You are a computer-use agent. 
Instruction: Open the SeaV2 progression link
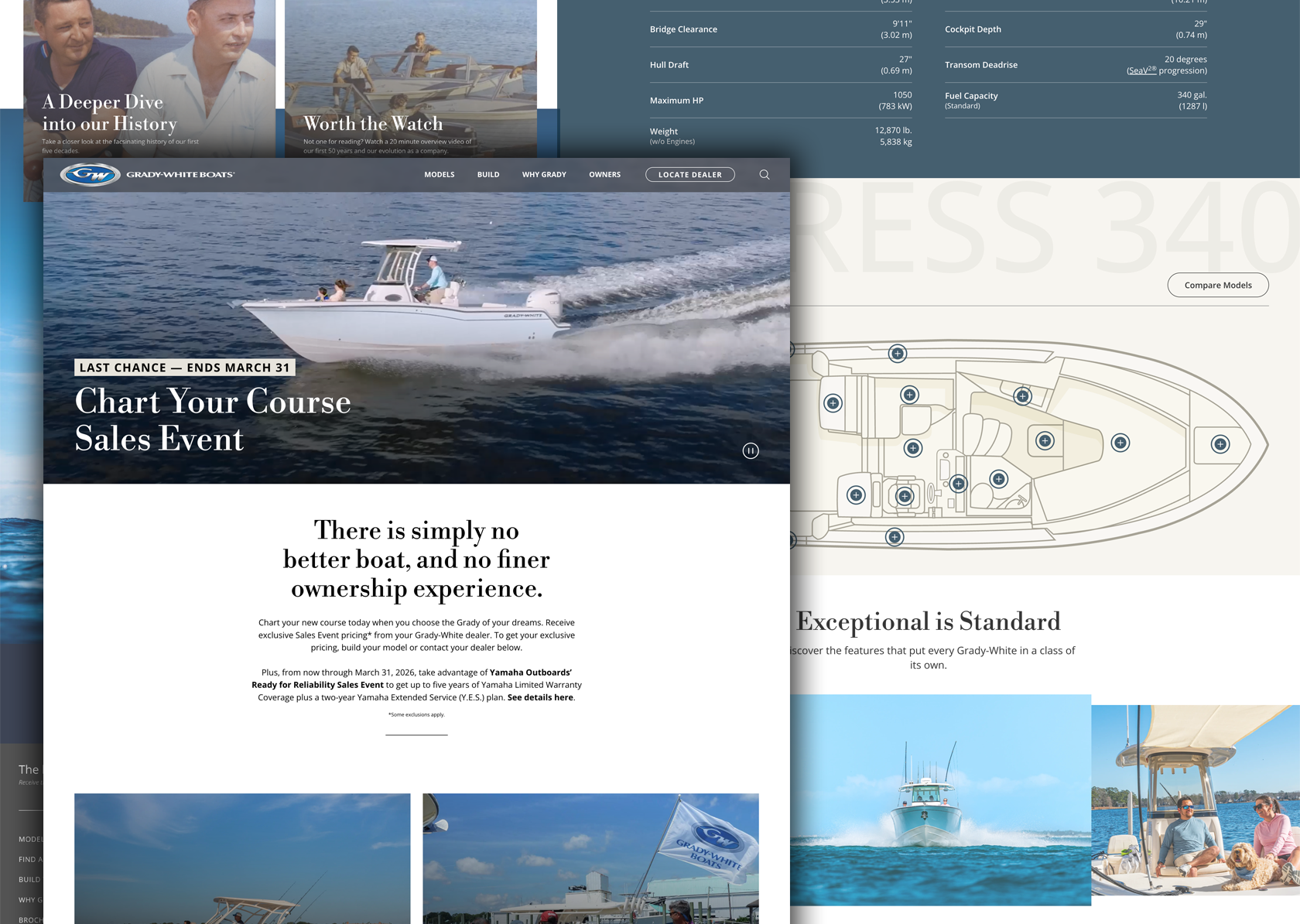click(1141, 70)
